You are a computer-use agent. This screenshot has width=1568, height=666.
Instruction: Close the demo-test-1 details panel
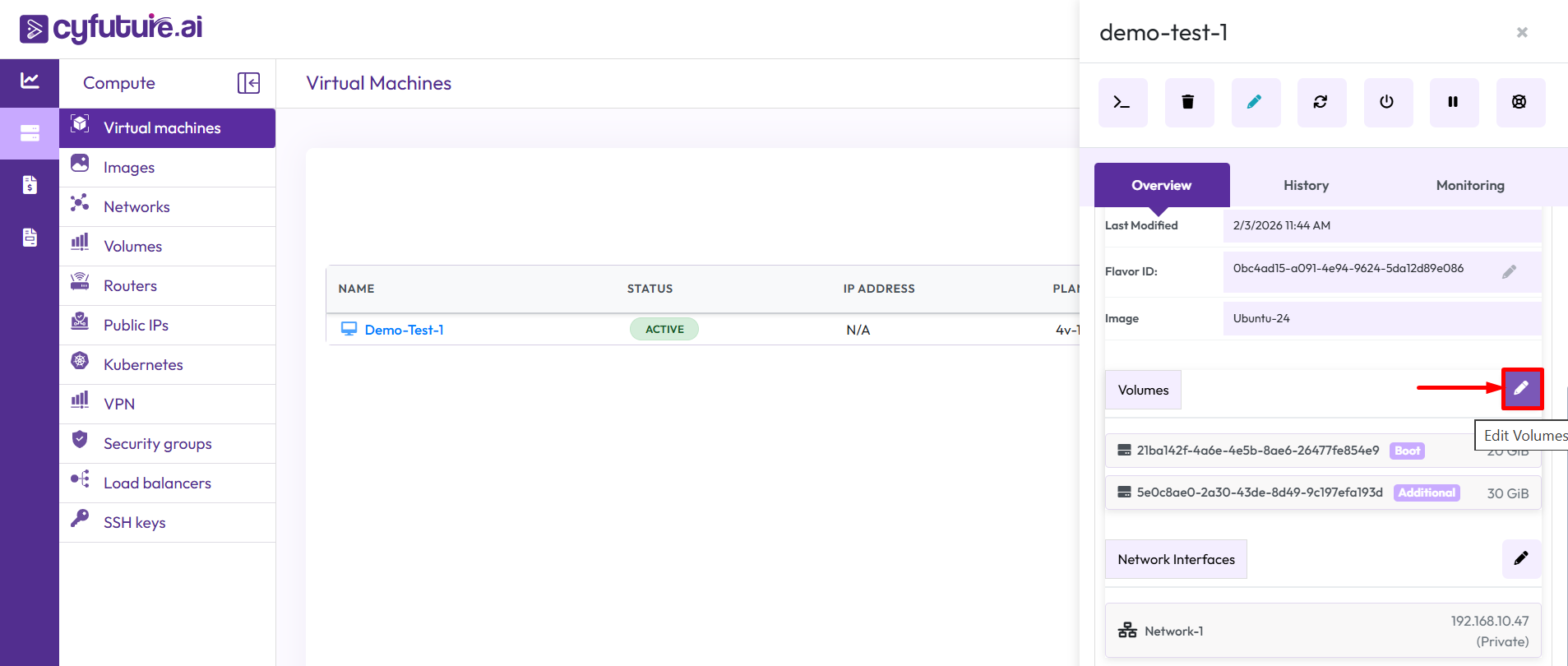click(x=1521, y=33)
